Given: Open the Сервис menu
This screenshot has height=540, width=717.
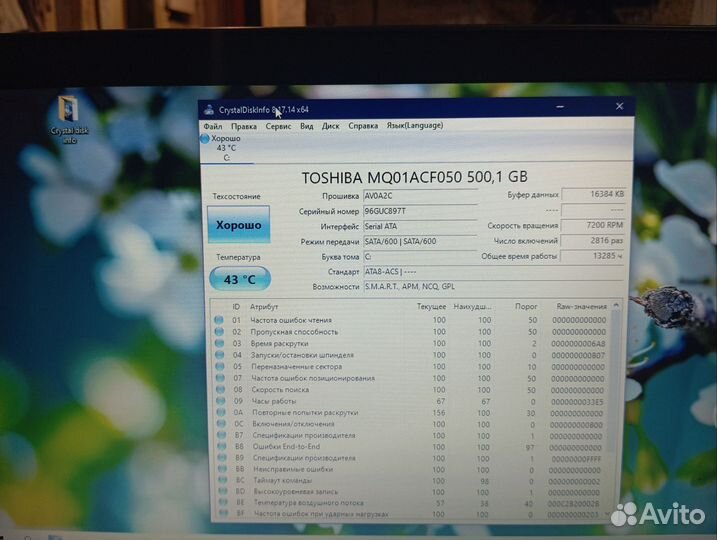Looking at the screenshot, I should coord(278,126).
